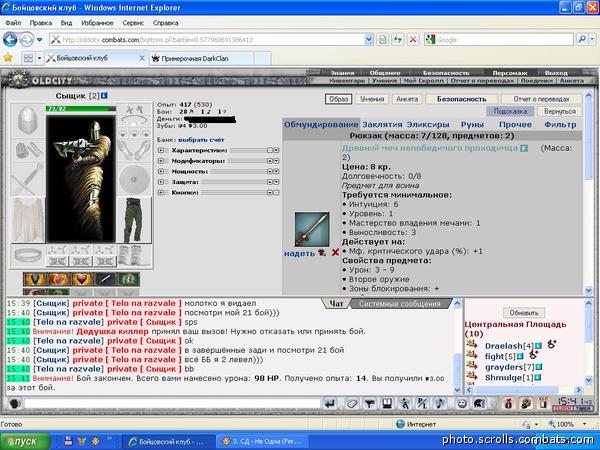Open the back-button history dropdown arrow
Screen dimensions: 600x450
click(x=39, y=39)
